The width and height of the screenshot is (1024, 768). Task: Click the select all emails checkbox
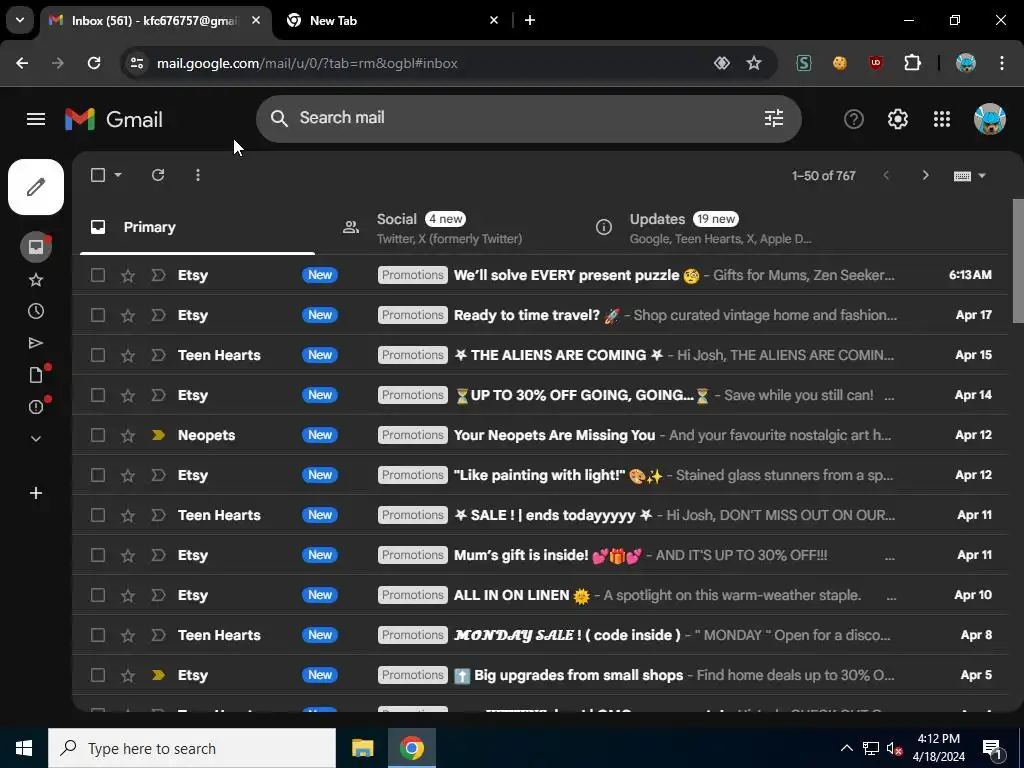98,175
